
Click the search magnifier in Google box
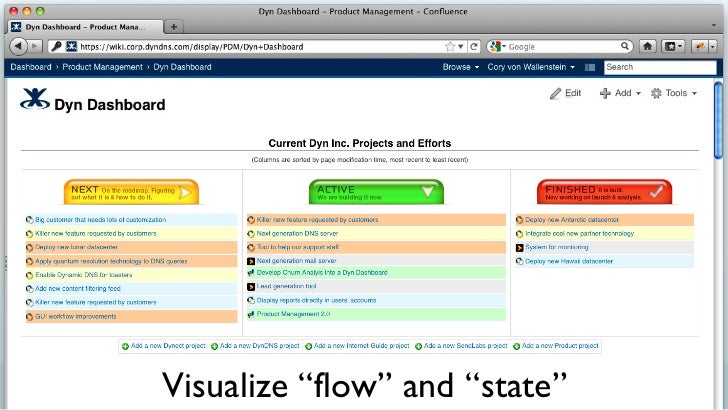point(625,46)
